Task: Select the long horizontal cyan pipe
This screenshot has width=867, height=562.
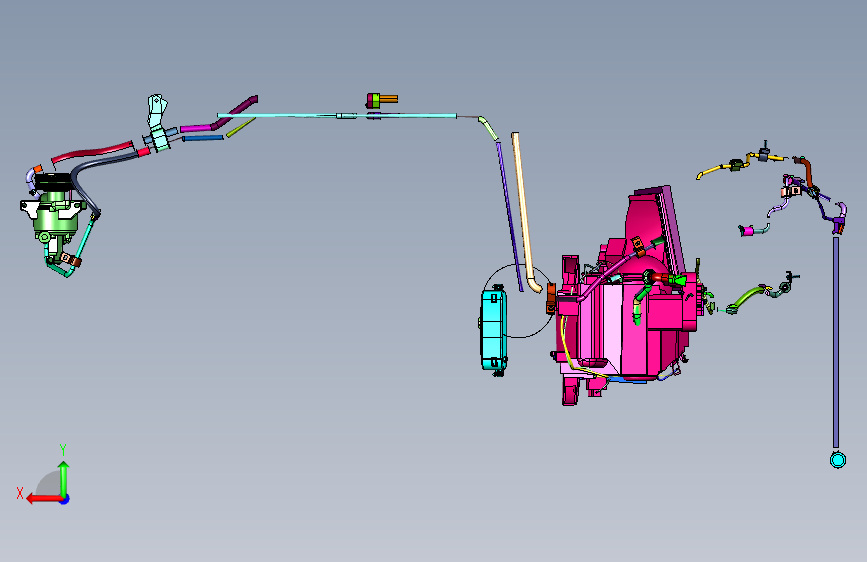Action: pyautogui.click(x=337, y=116)
